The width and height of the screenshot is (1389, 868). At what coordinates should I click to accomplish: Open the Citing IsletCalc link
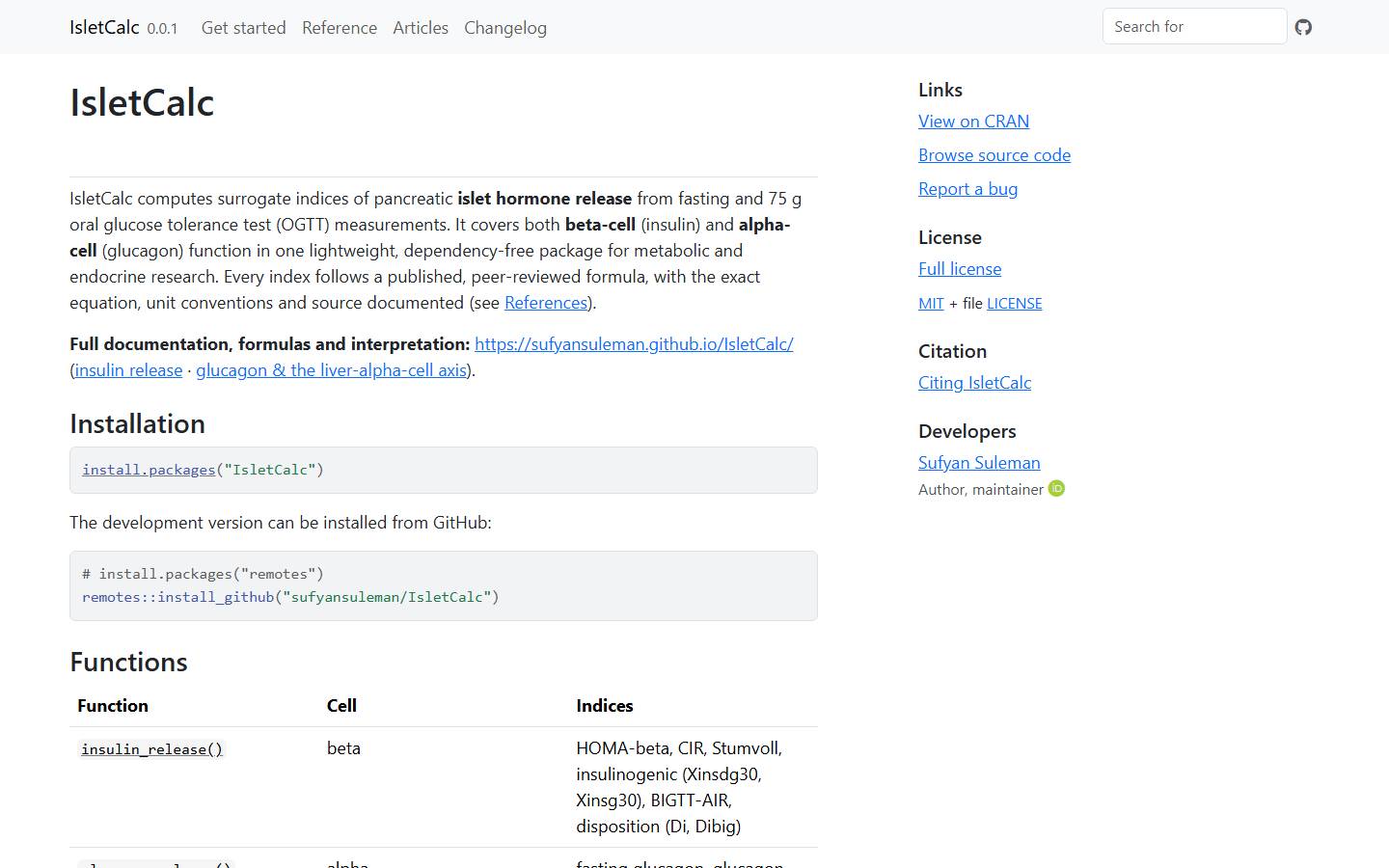(974, 383)
